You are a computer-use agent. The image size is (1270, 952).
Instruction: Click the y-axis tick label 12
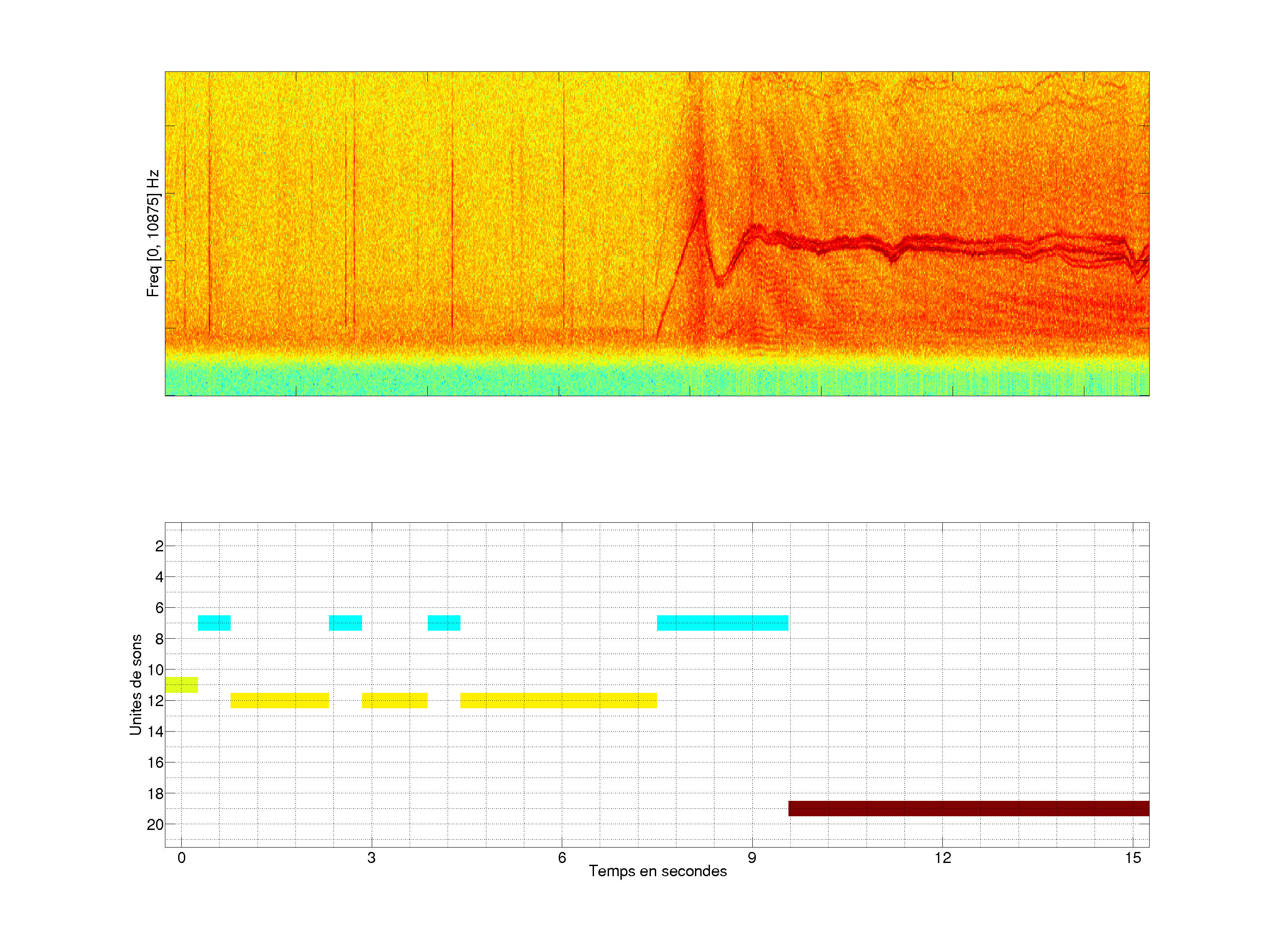coord(155,701)
